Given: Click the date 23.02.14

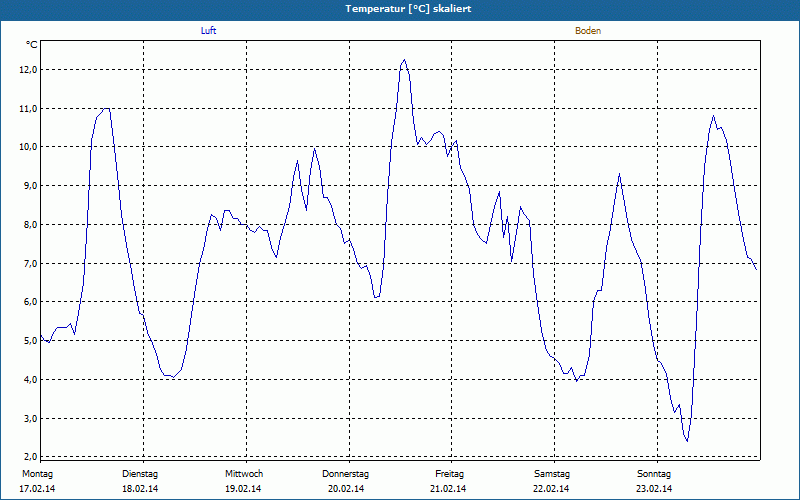Looking at the screenshot, I should point(654,489).
